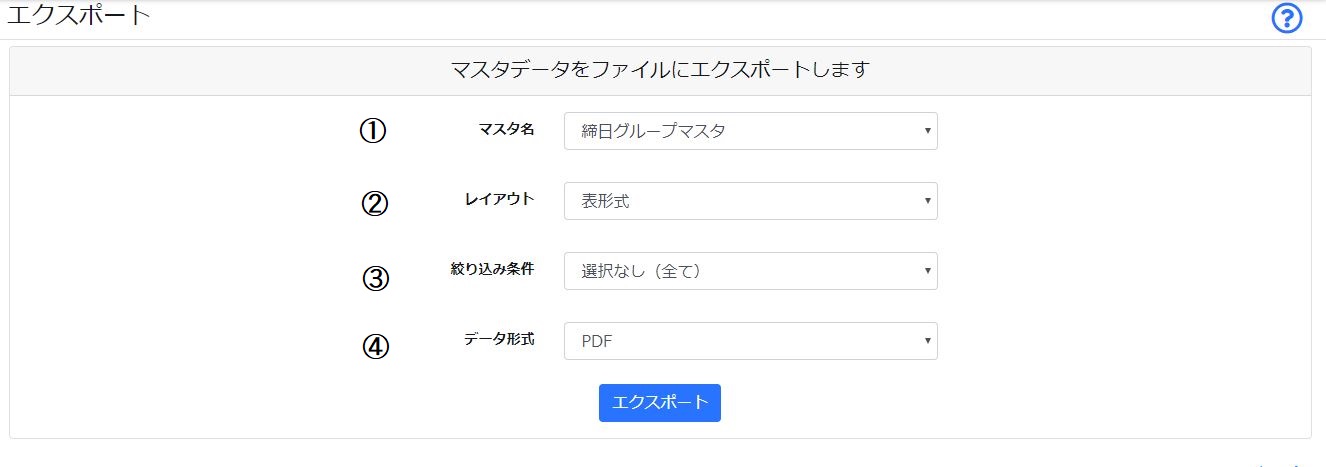Viewport: 1326px width, 467px height.
Task: Open the マスタ名 dropdown showing 締日グループマスタ
Action: click(x=751, y=131)
